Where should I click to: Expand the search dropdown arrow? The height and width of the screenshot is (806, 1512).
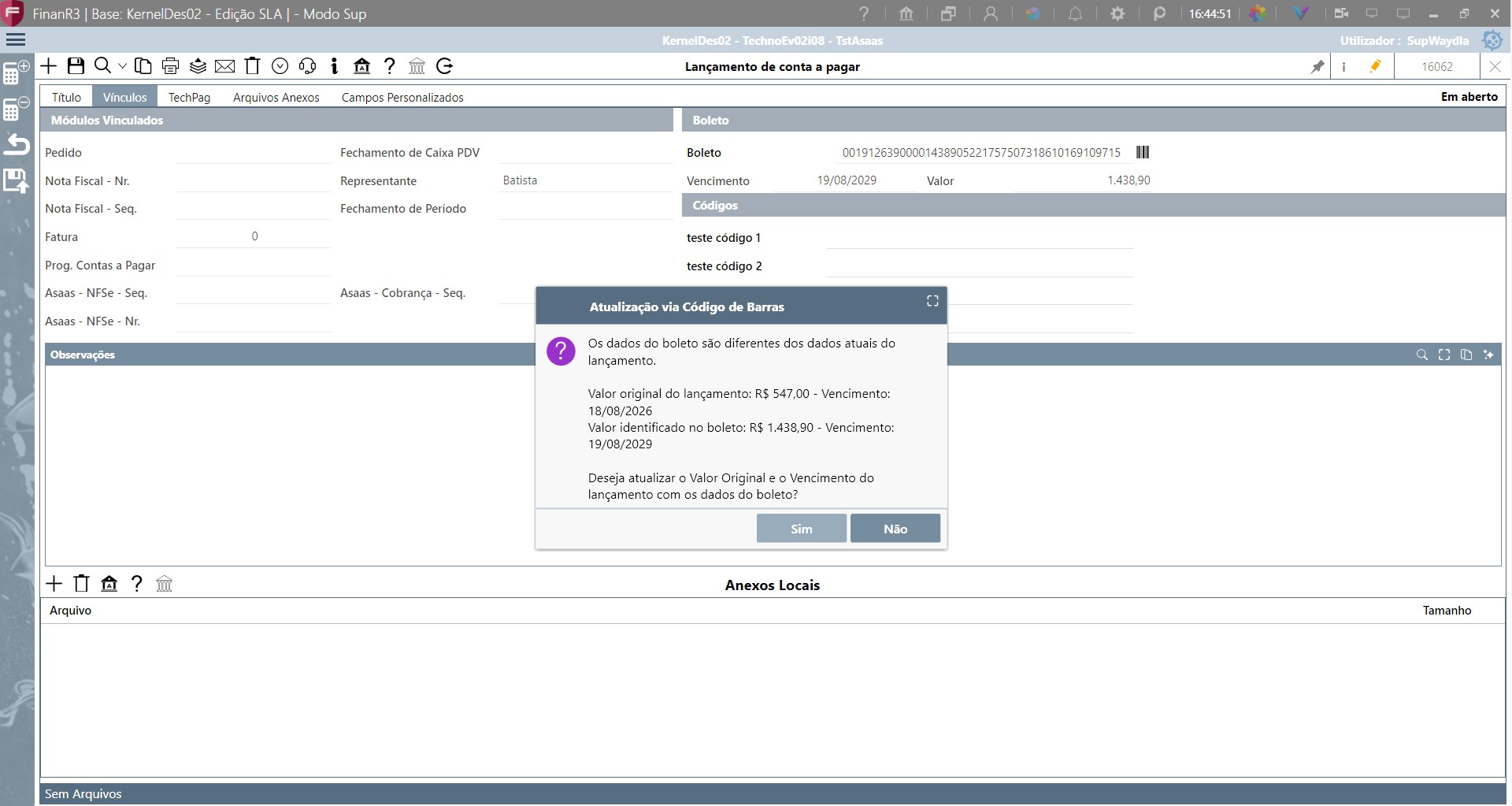pyautogui.click(x=122, y=66)
